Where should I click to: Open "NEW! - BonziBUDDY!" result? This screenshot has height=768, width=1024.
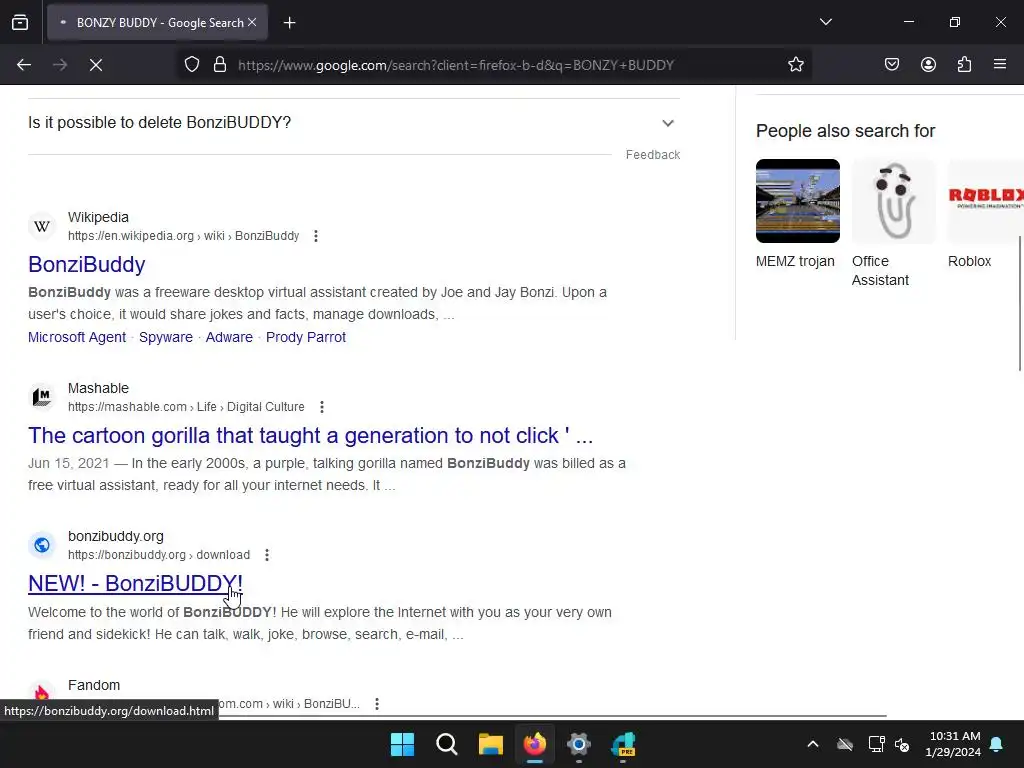point(135,583)
